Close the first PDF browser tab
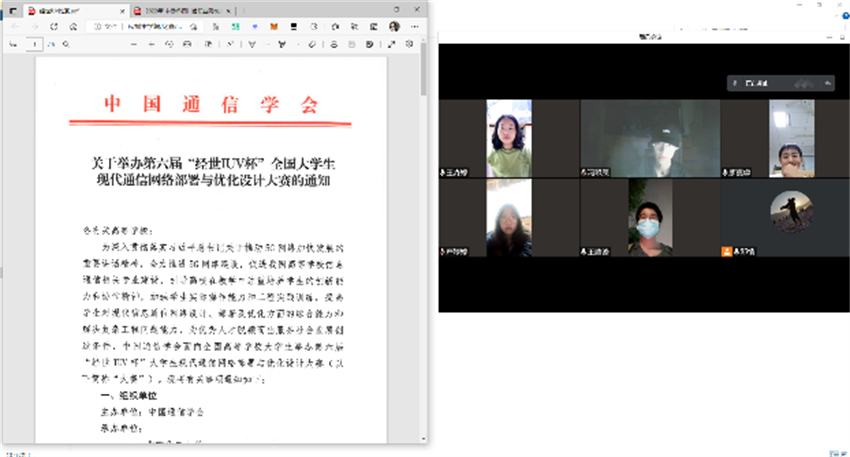 [x=122, y=11]
